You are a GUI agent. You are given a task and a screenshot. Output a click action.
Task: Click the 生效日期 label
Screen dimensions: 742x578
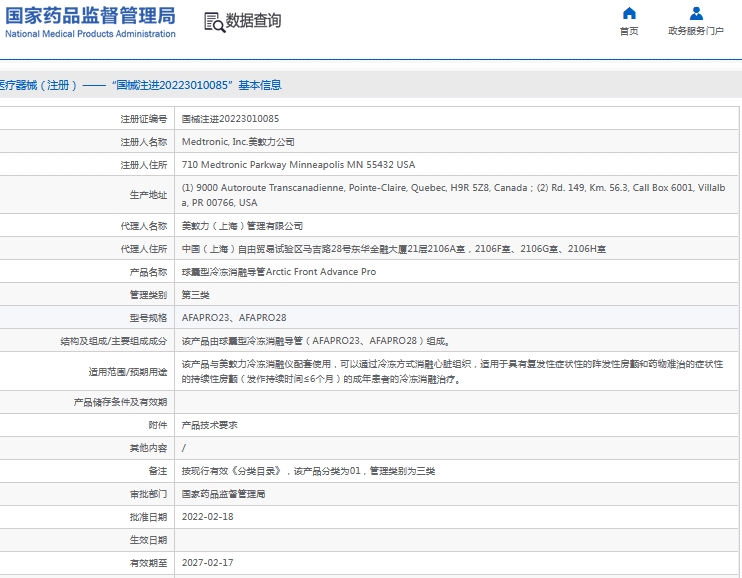[149, 540]
